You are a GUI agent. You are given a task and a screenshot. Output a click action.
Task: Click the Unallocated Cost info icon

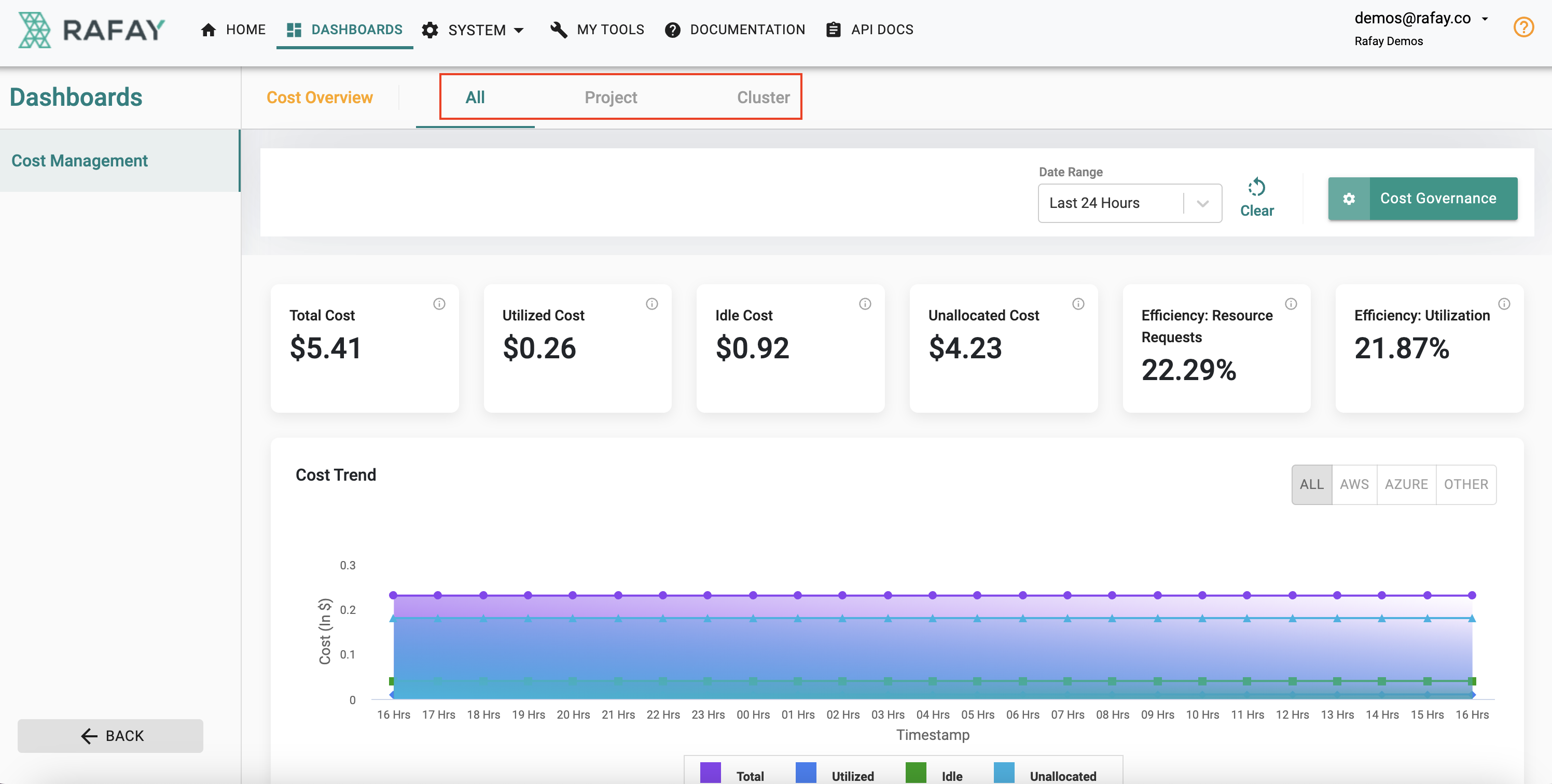(x=1078, y=304)
